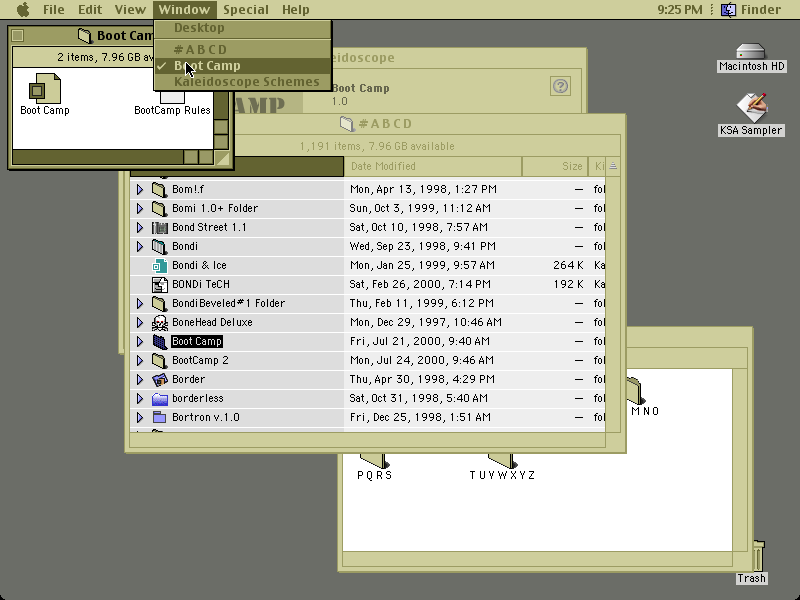
Task: Select the BondiBeveled#1 Folder icon
Action: pos(160,304)
